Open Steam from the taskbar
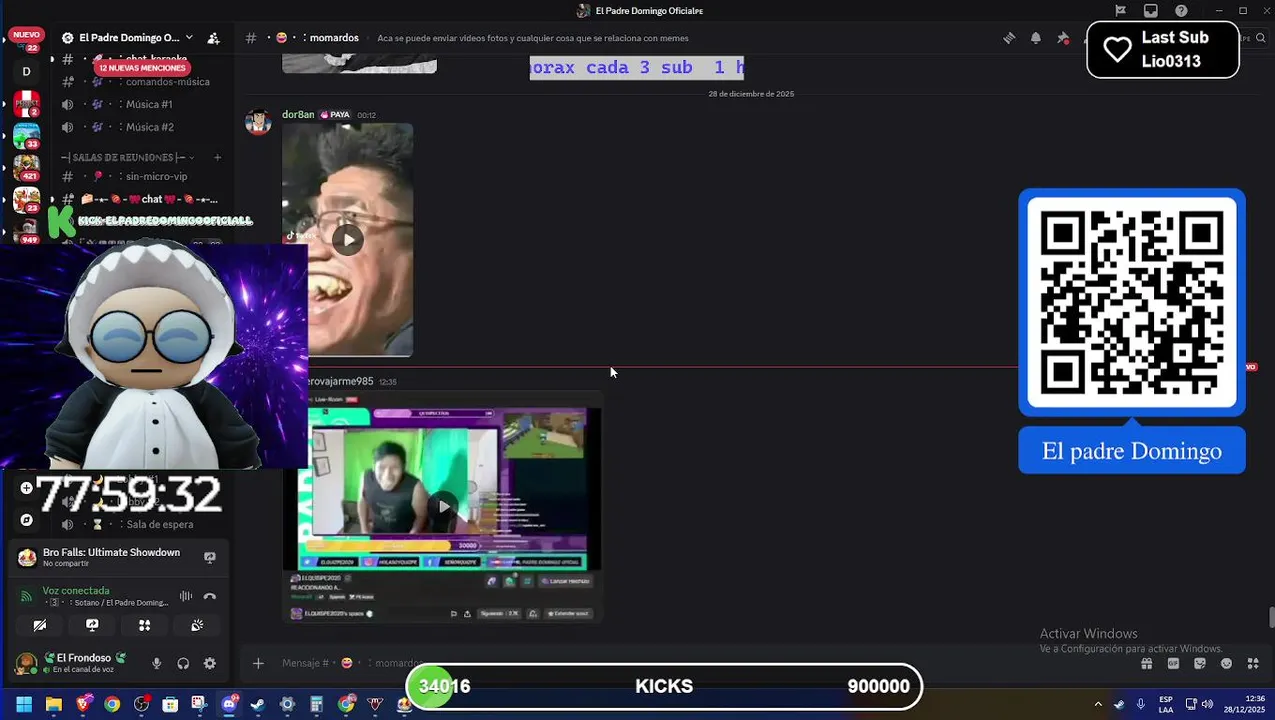 point(258,704)
